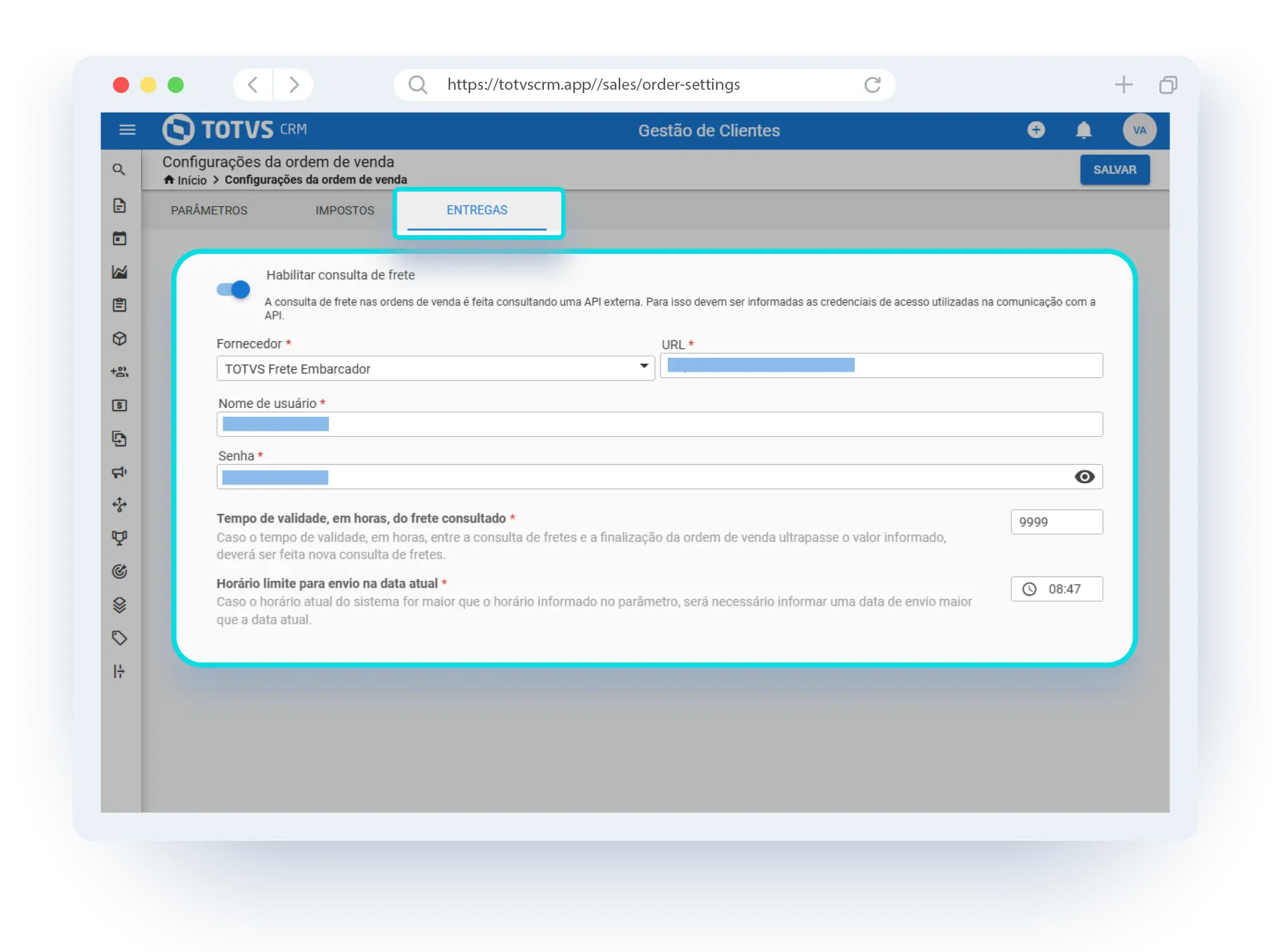This screenshot has height=952, width=1284.
Task: Toggle Habilitar consulta de frete switch
Action: (x=233, y=289)
